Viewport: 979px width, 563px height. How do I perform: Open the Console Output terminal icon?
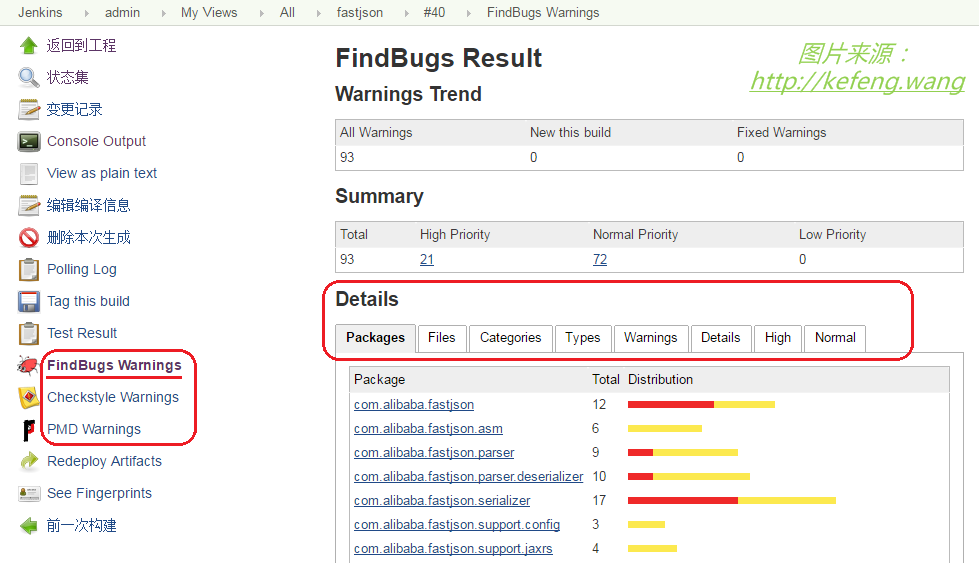tap(29, 142)
